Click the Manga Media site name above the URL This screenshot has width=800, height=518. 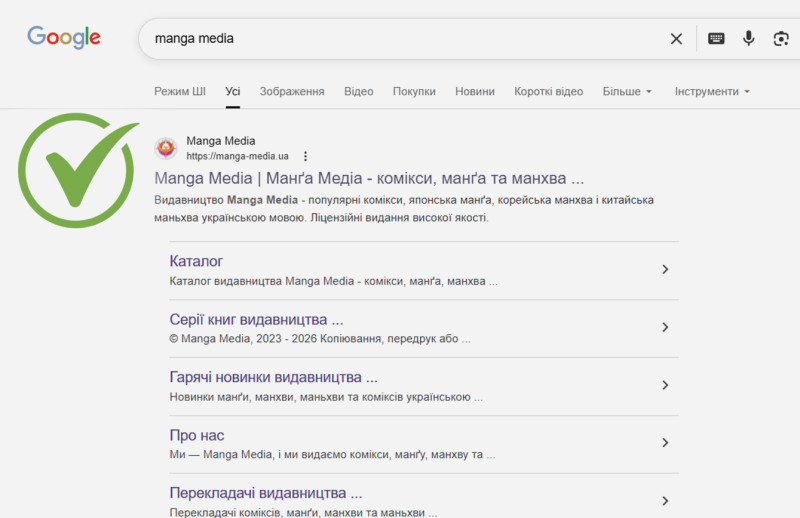pyautogui.click(x=220, y=141)
